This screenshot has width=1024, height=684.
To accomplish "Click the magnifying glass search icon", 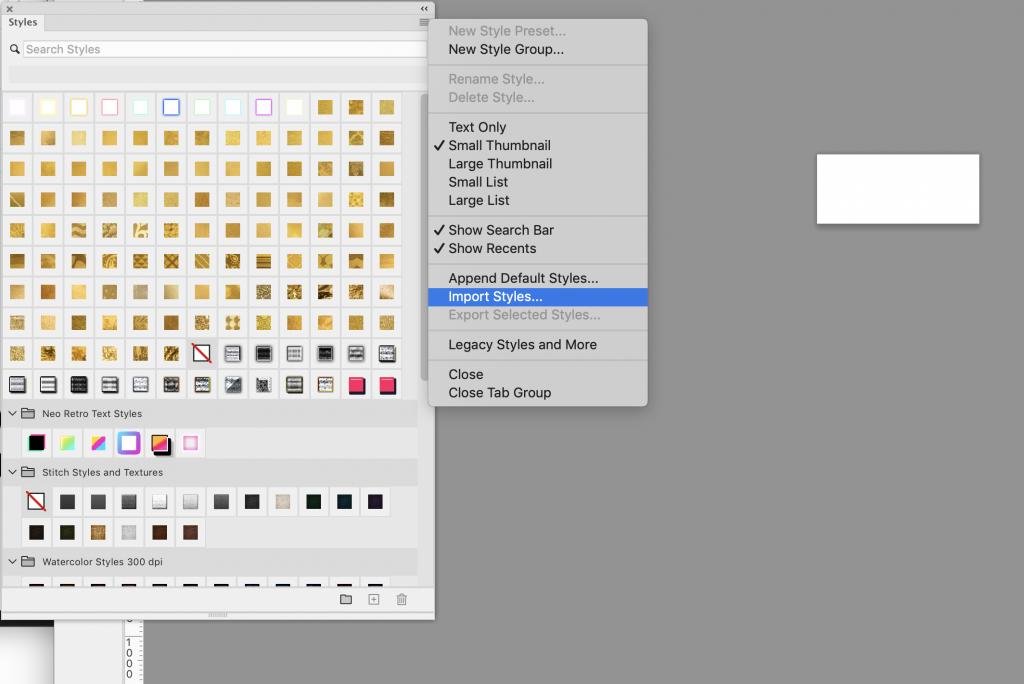I will [15, 49].
